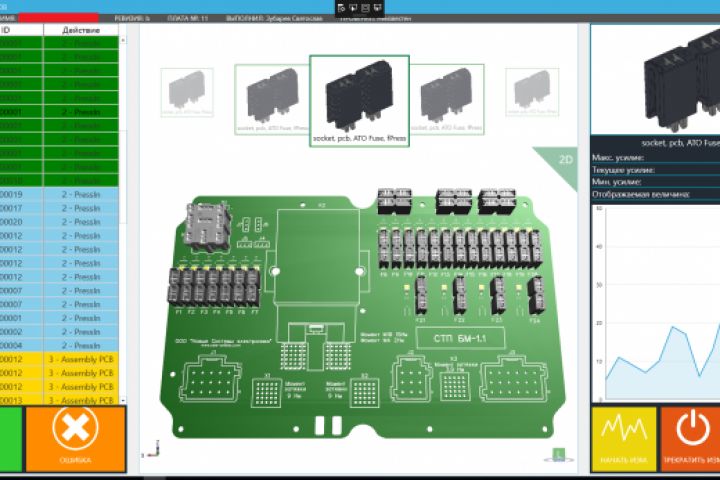Click the red progress bar in the status strip
The image size is (720, 480).
coord(58,18)
